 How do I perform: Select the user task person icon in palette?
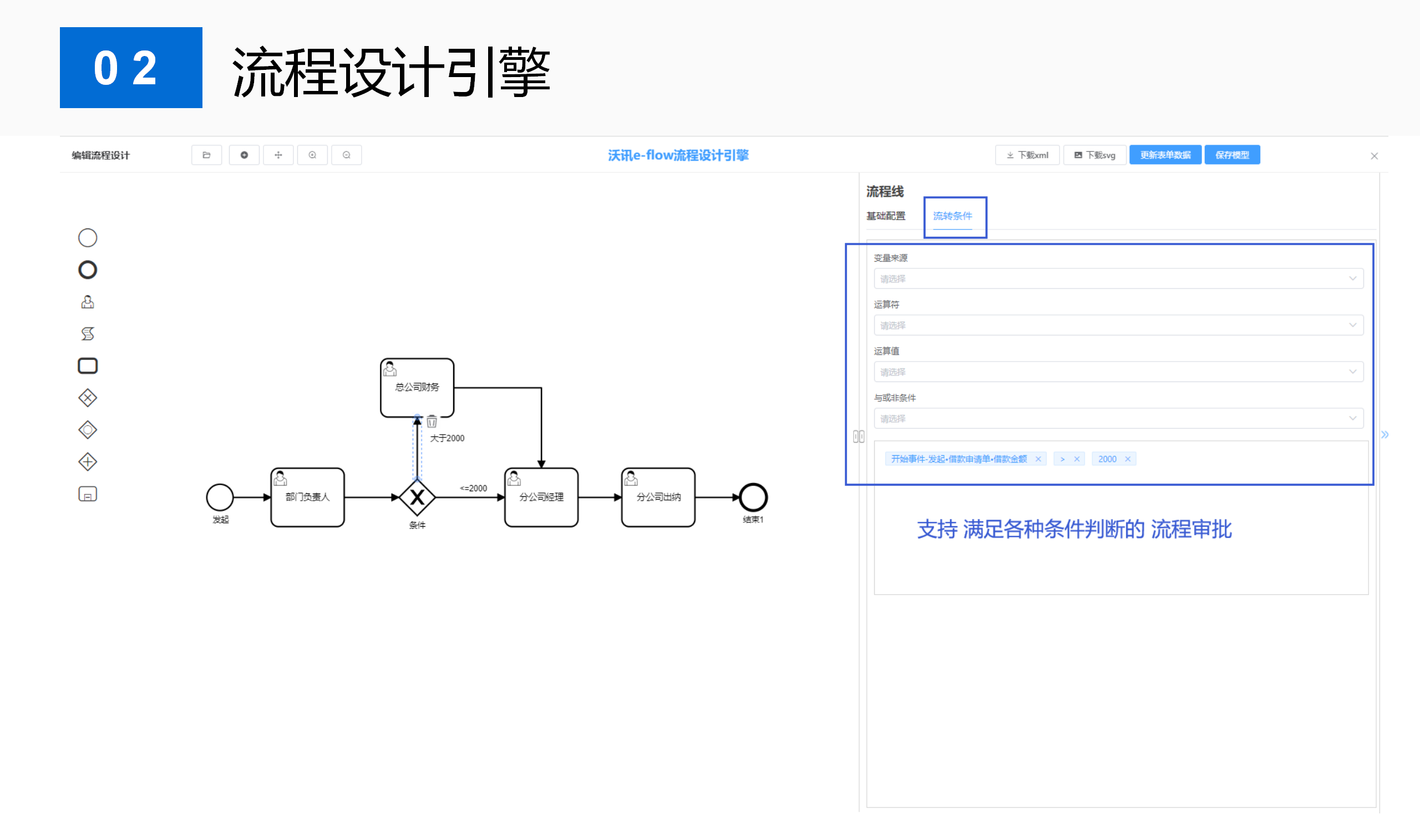pyautogui.click(x=88, y=302)
